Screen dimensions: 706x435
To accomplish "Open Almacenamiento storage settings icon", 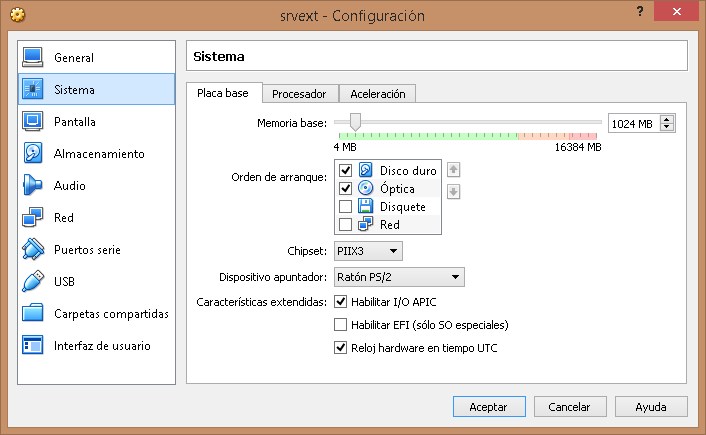I will [x=33, y=153].
